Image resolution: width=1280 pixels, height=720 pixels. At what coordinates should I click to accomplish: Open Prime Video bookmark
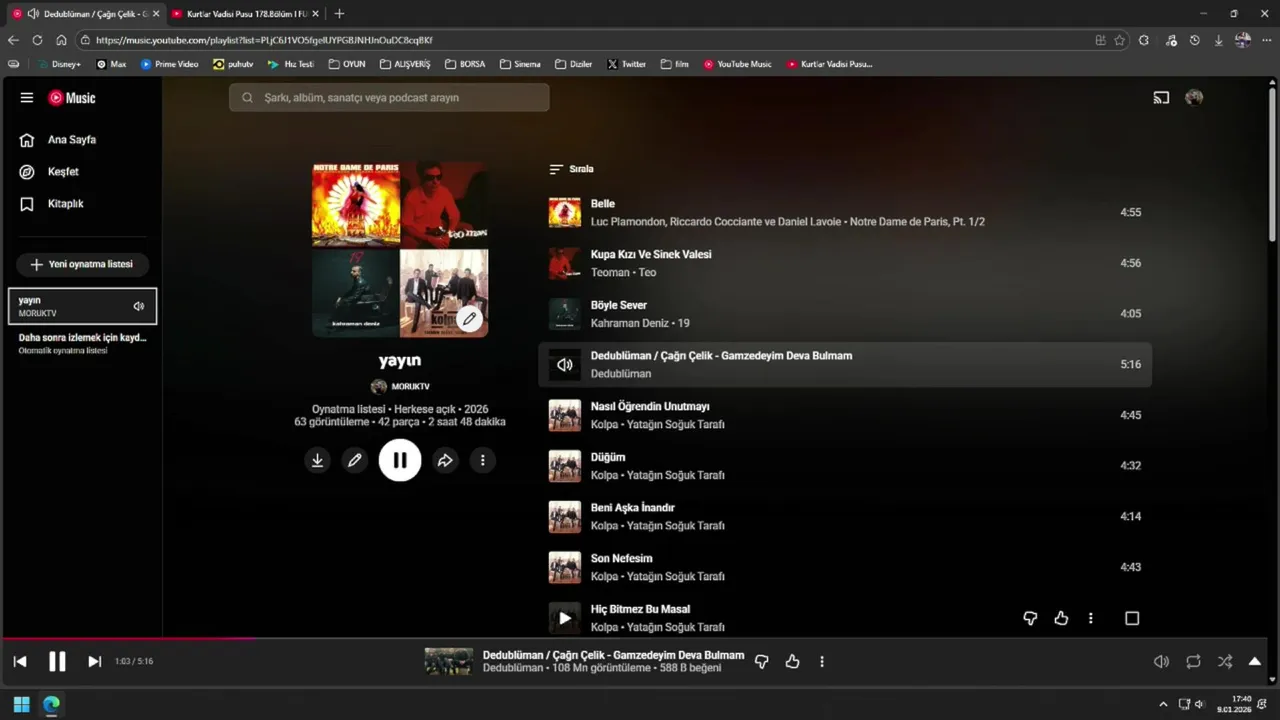point(169,64)
